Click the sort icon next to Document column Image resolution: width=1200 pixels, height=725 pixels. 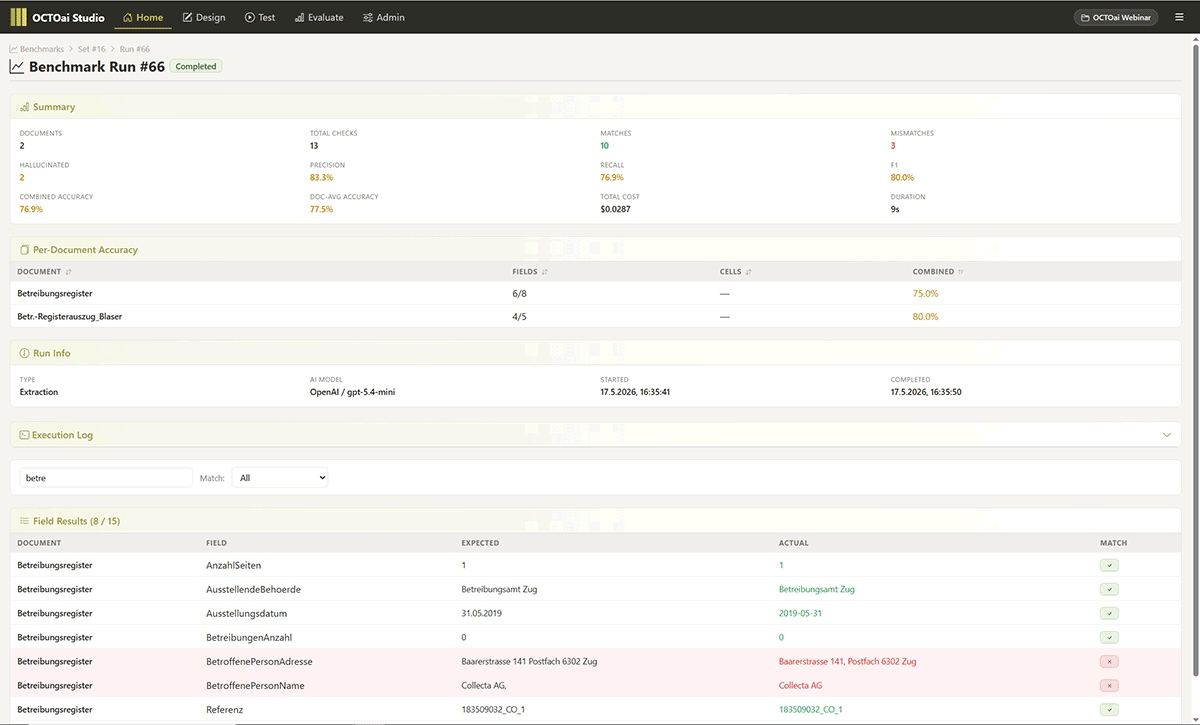pyautogui.click(x=69, y=272)
